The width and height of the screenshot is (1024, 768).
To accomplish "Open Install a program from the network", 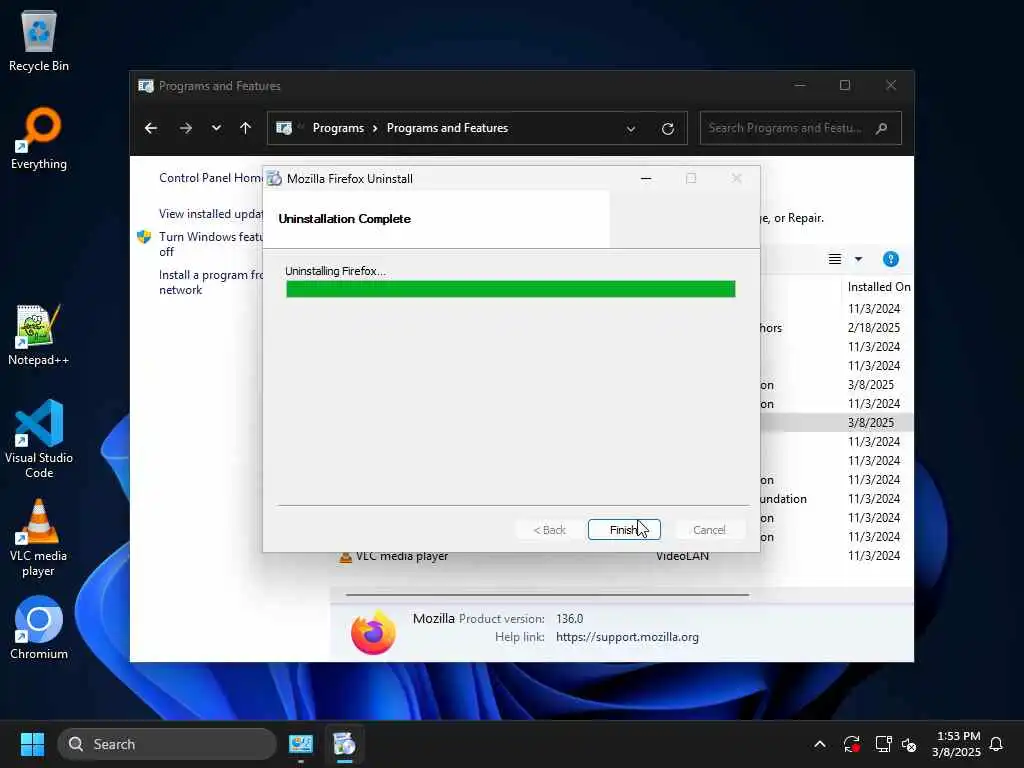I will tap(211, 282).
